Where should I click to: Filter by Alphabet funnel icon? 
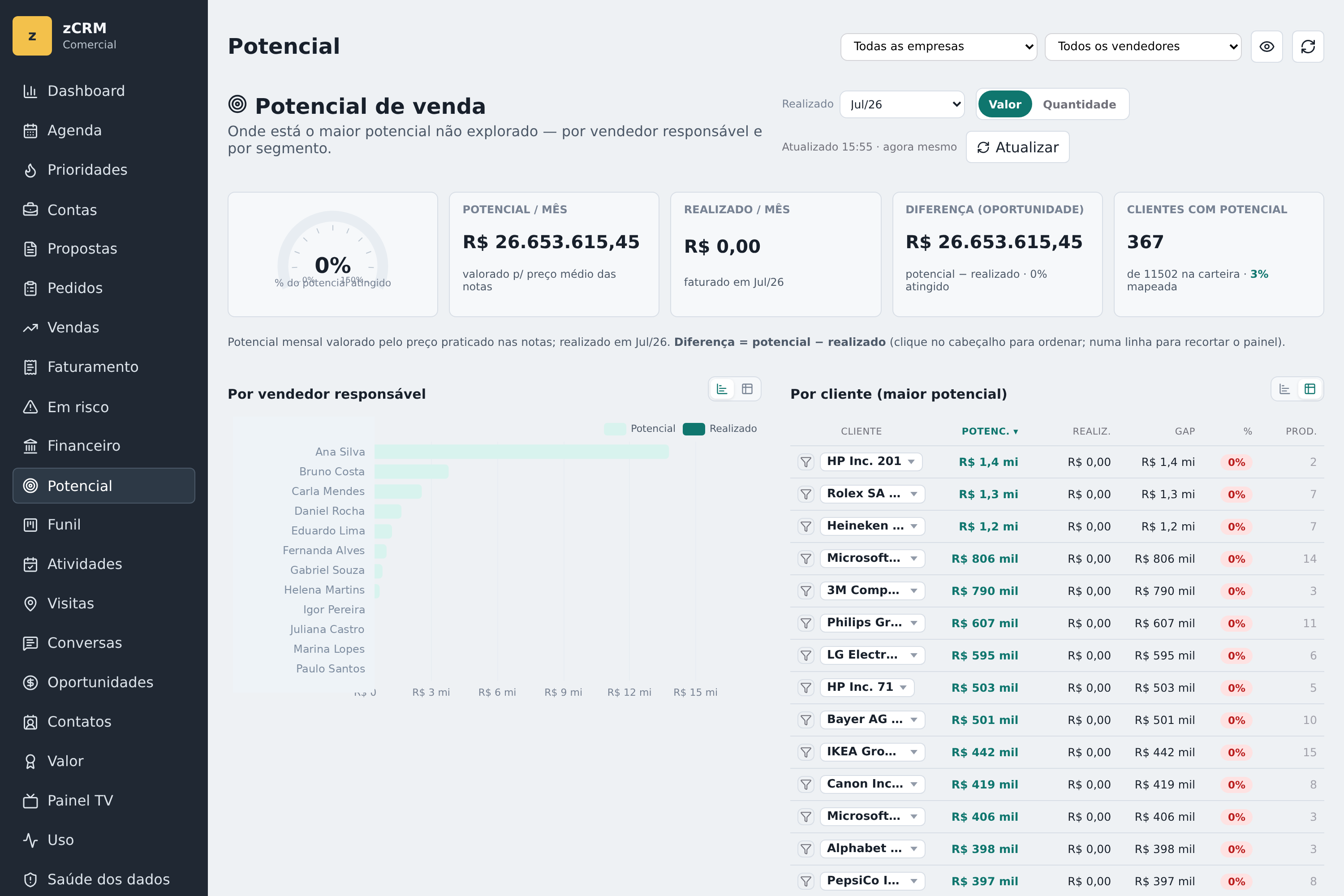pyautogui.click(x=806, y=849)
